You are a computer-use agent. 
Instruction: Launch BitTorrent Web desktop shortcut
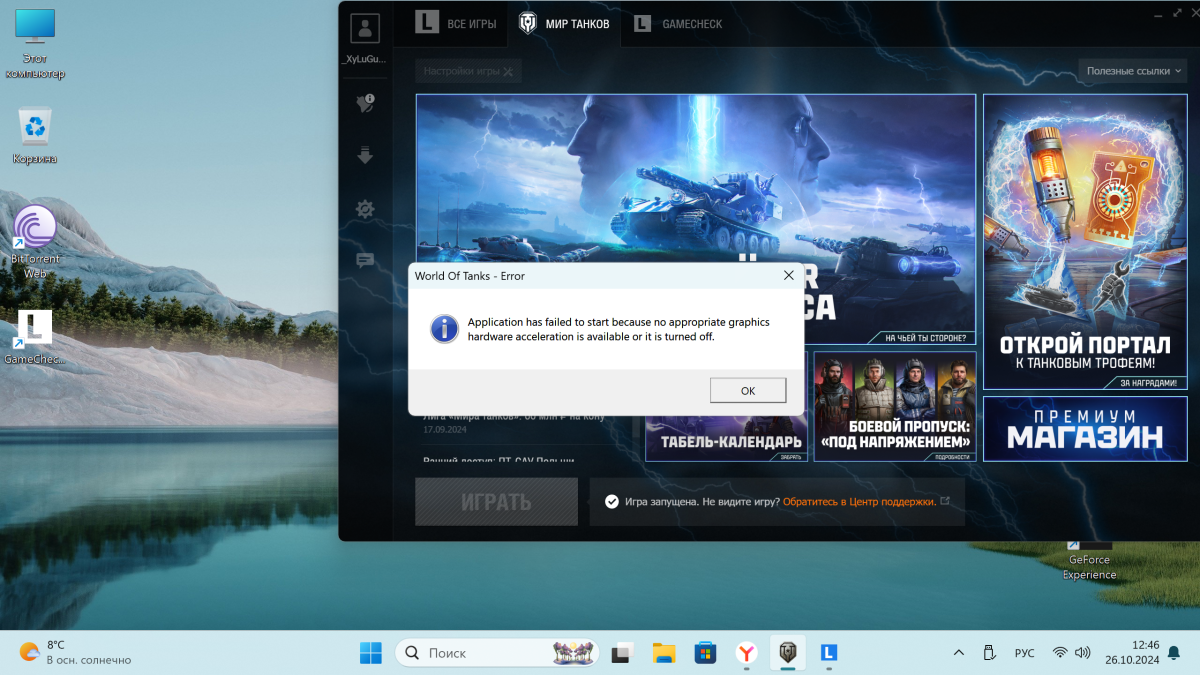pos(35,229)
